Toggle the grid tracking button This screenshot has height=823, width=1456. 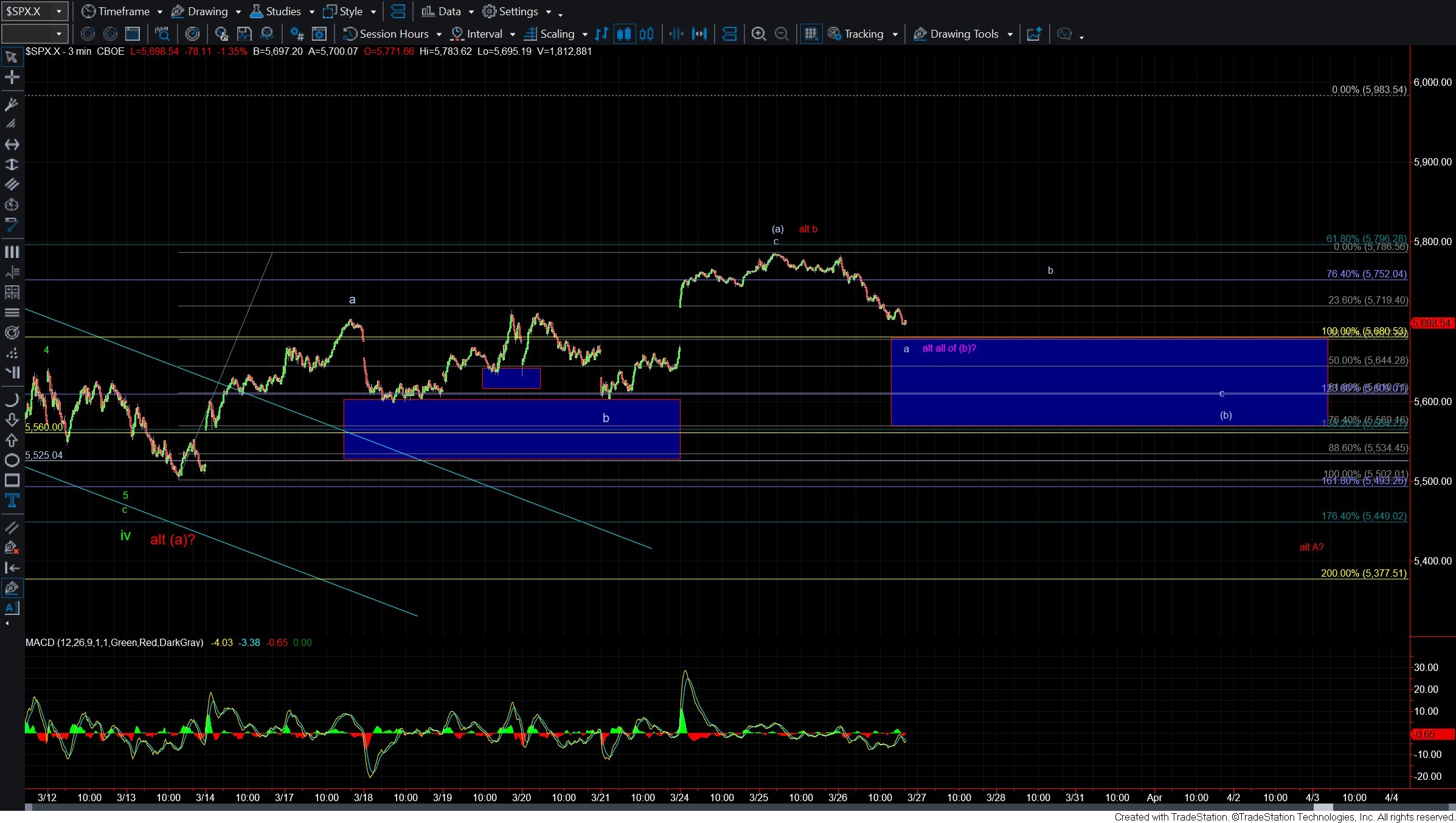[x=811, y=34]
